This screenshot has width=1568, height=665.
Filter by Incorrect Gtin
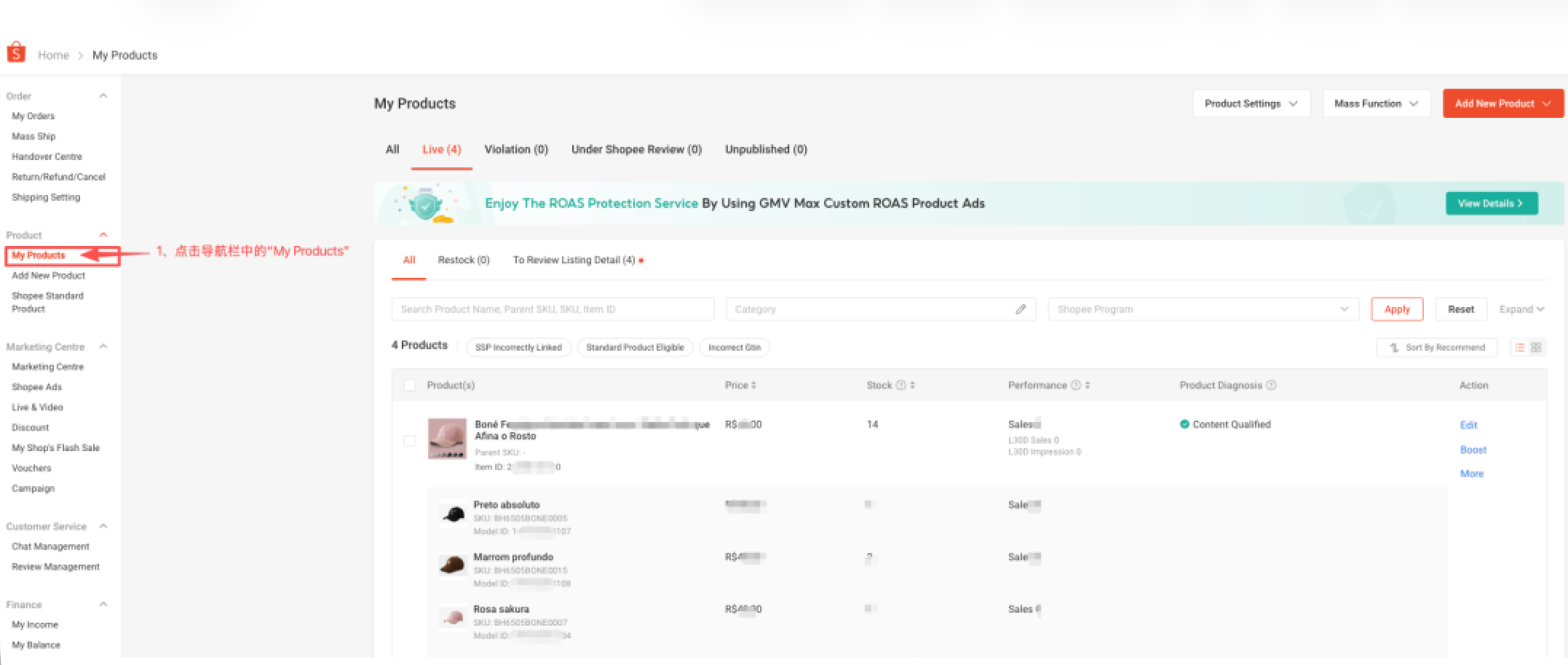click(x=734, y=348)
